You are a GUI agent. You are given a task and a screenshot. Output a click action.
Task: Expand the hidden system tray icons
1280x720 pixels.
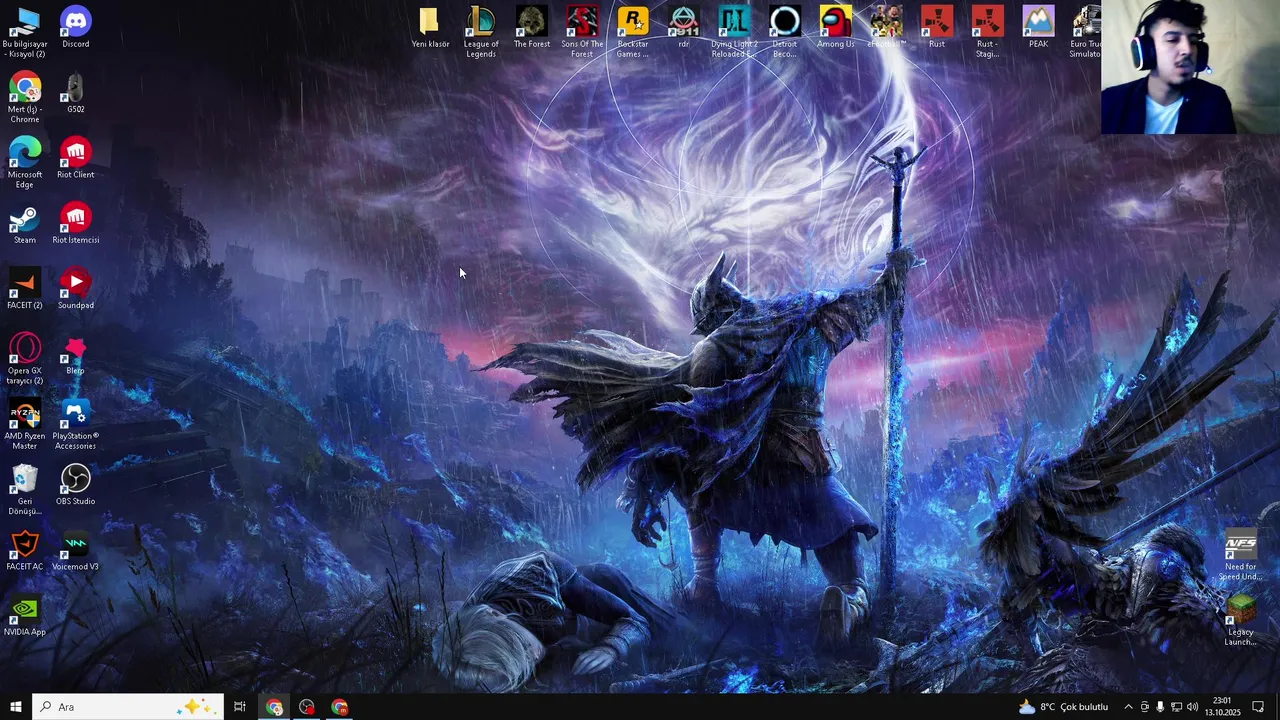click(1128, 707)
